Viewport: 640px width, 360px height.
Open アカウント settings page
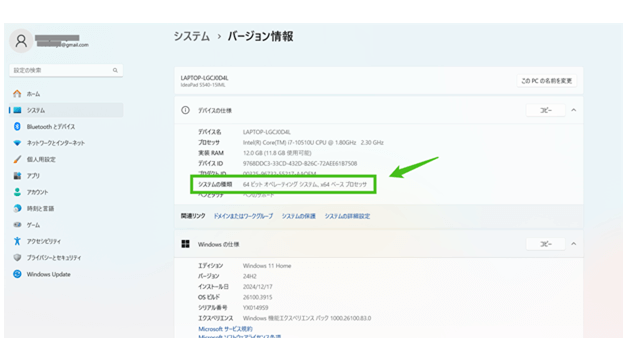66,192
